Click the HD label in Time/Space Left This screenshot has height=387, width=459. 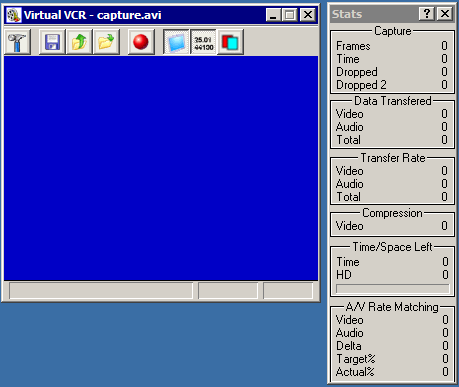[x=344, y=275]
